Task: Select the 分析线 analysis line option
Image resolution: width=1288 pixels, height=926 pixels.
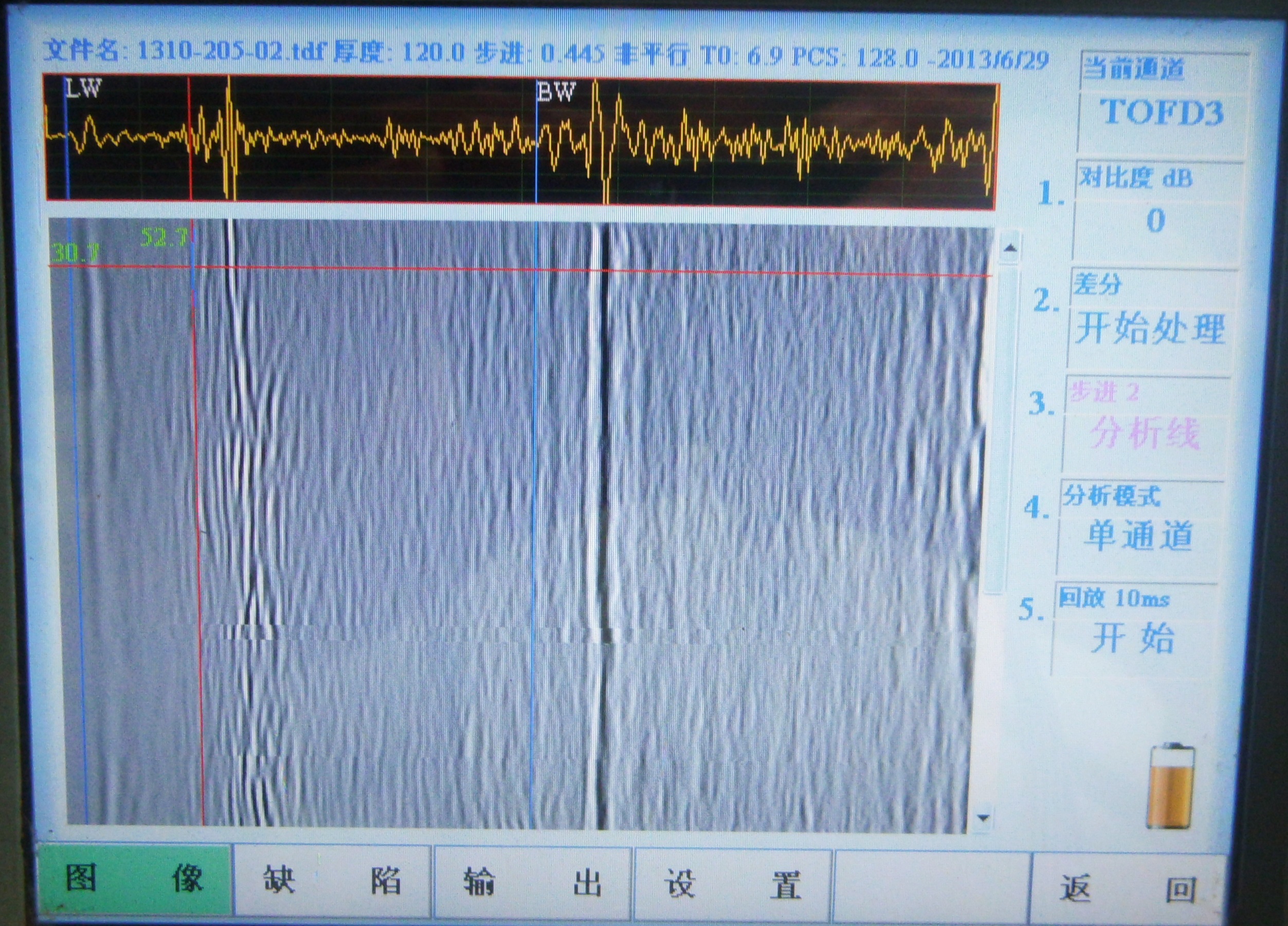Action: pyautogui.click(x=1145, y=434)
